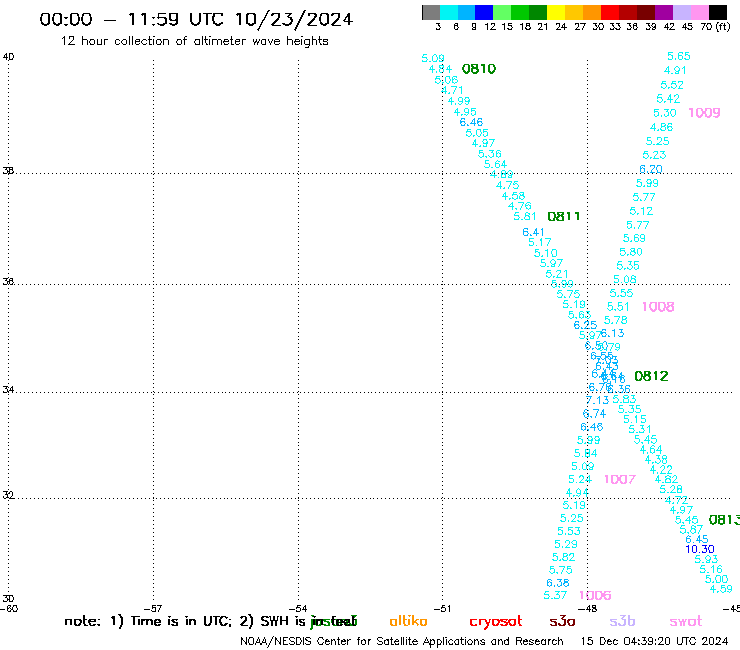Screen dimensions: 740x650
Task: Click the wave height value 6.13
Action: pos(613,333)
